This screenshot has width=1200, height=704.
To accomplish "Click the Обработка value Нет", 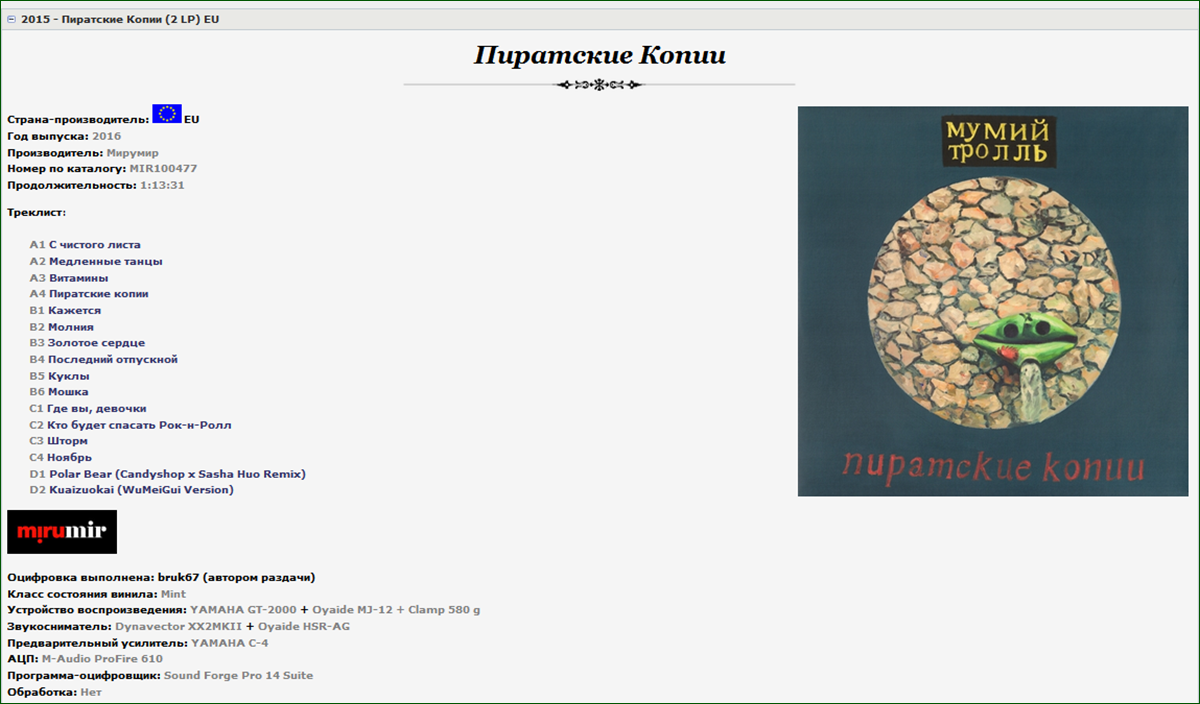I will click(90, 692).
